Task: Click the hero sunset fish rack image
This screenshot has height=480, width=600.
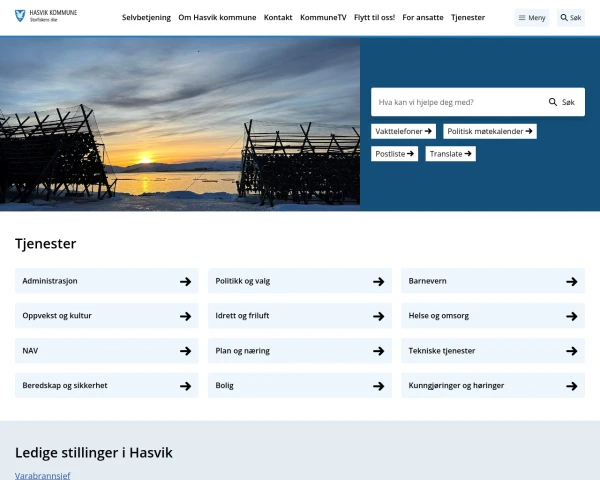Action: tap(180, 124)
